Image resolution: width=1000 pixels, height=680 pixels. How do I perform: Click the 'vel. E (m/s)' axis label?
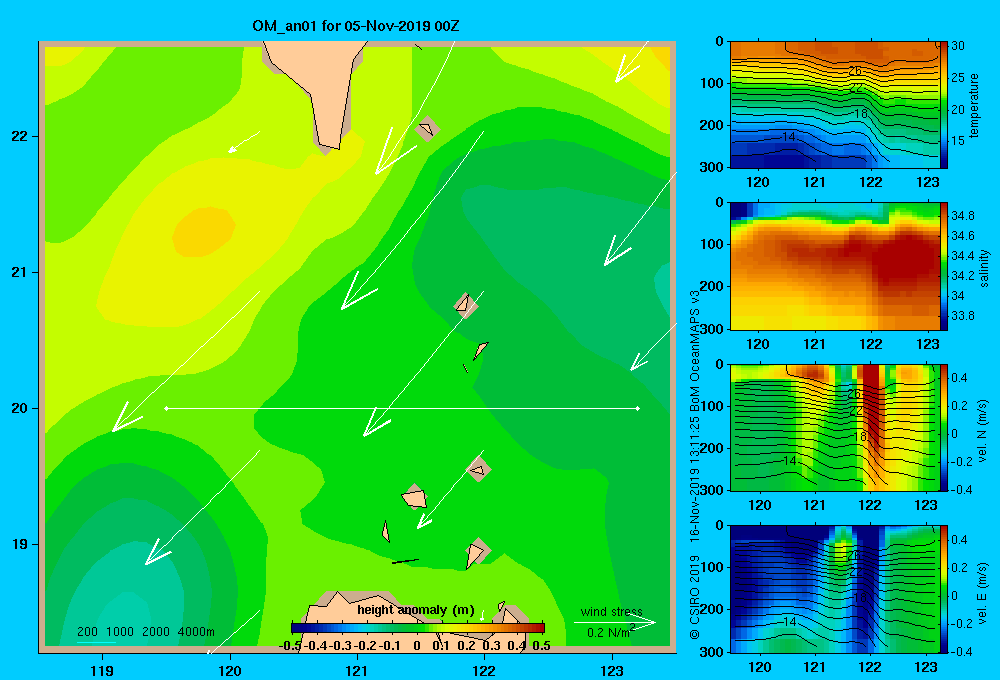(x=983, y=591)
